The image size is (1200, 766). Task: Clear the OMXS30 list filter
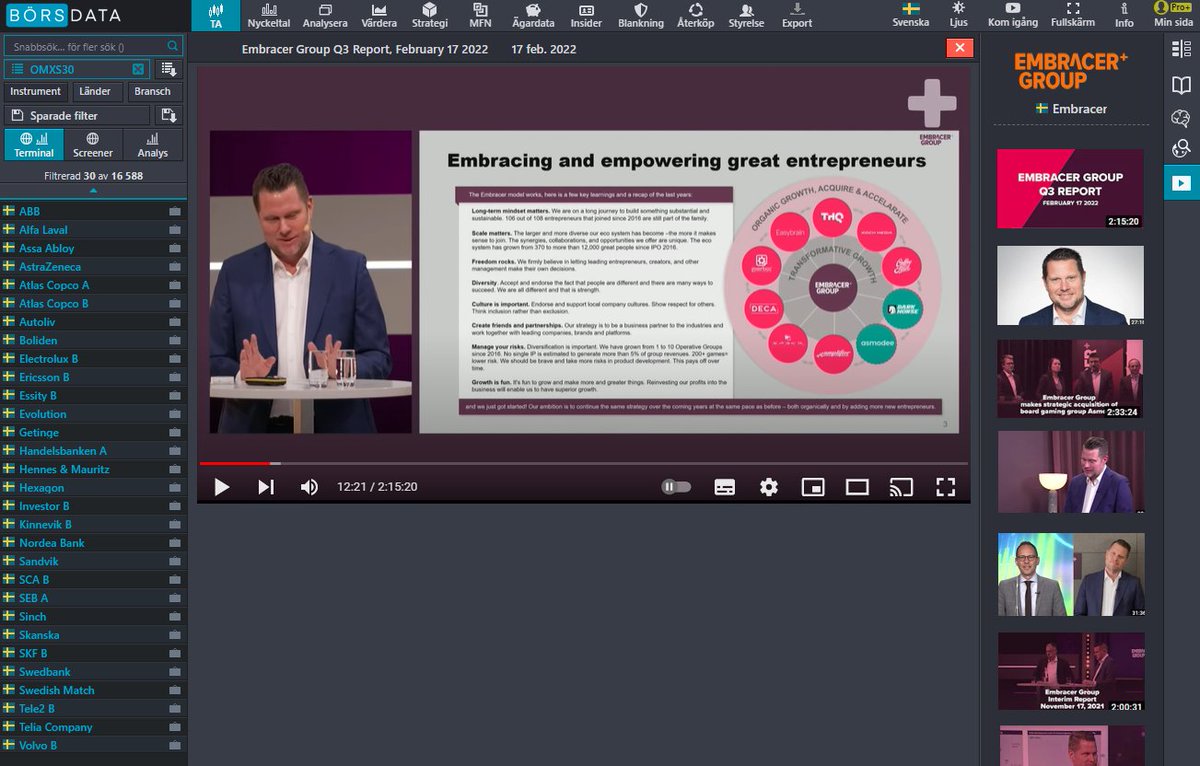[138, 69]
